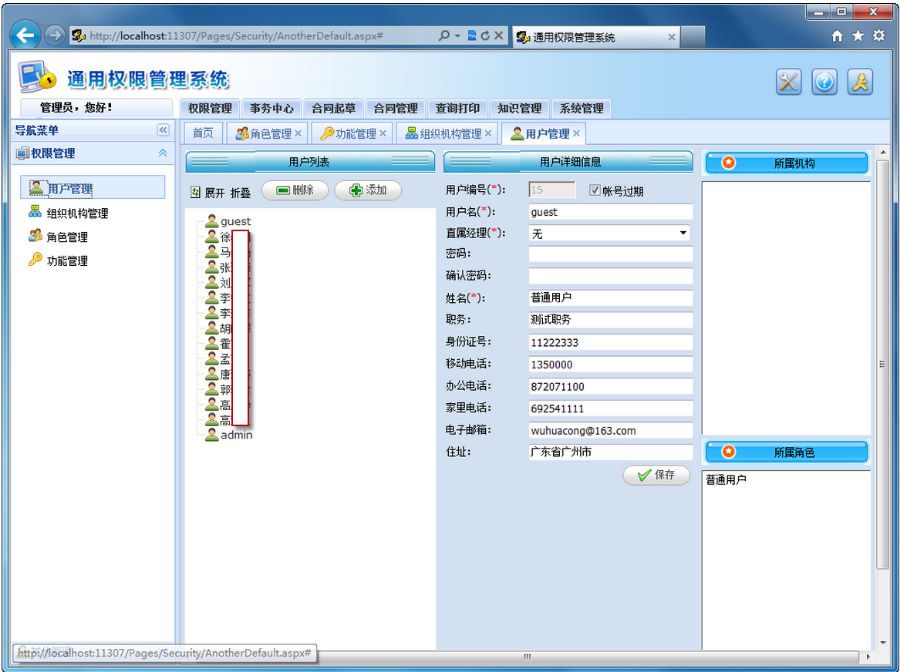Click the 添加 button

[x=368, y=190]
